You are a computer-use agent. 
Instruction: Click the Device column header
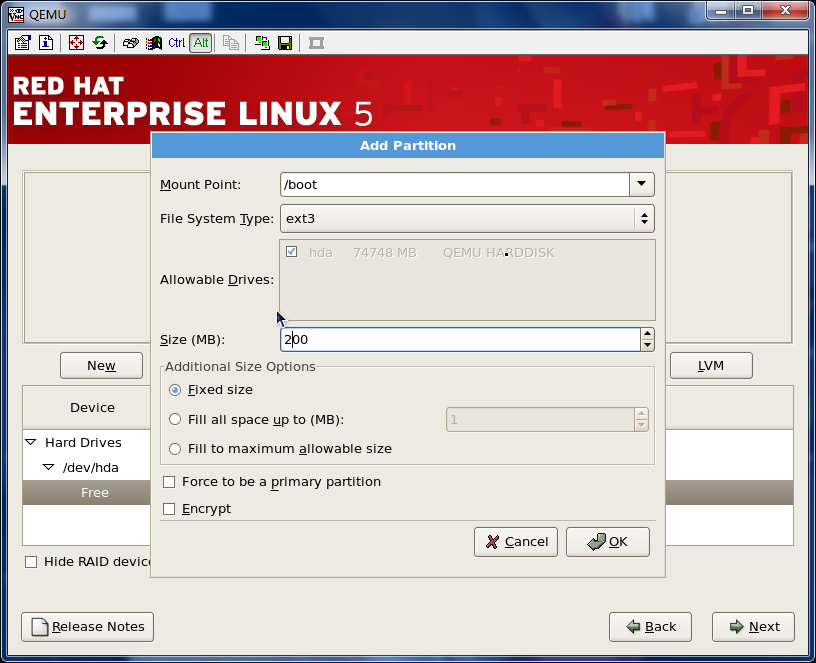pyautogui.click(x=92, y=407)
